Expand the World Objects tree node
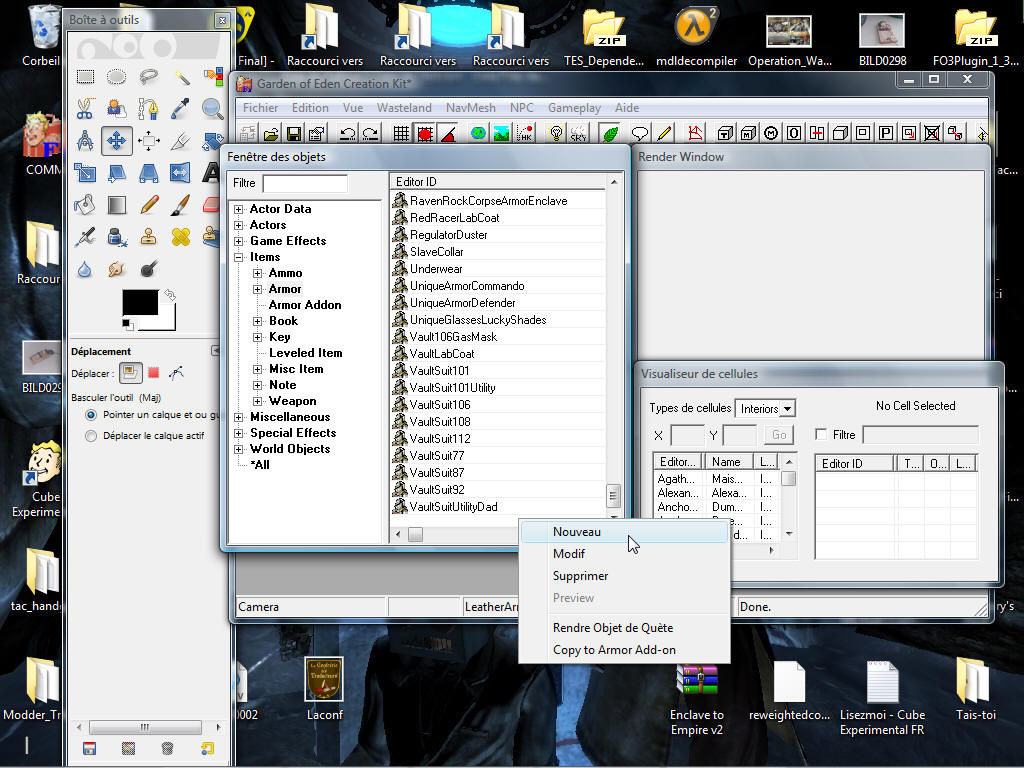 click(239, 449)
